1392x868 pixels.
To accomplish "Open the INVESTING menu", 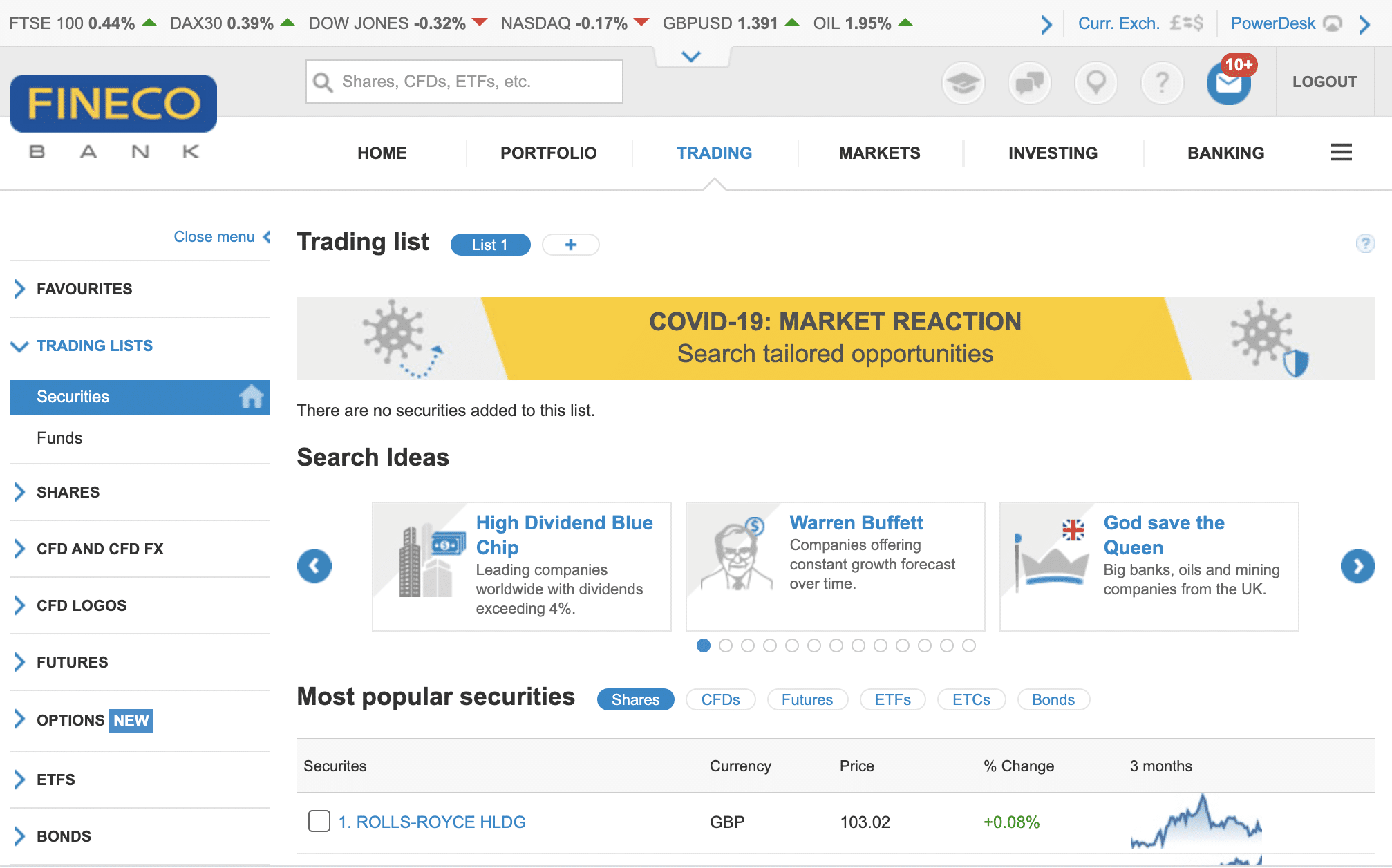I will (x=1053, y=153).
